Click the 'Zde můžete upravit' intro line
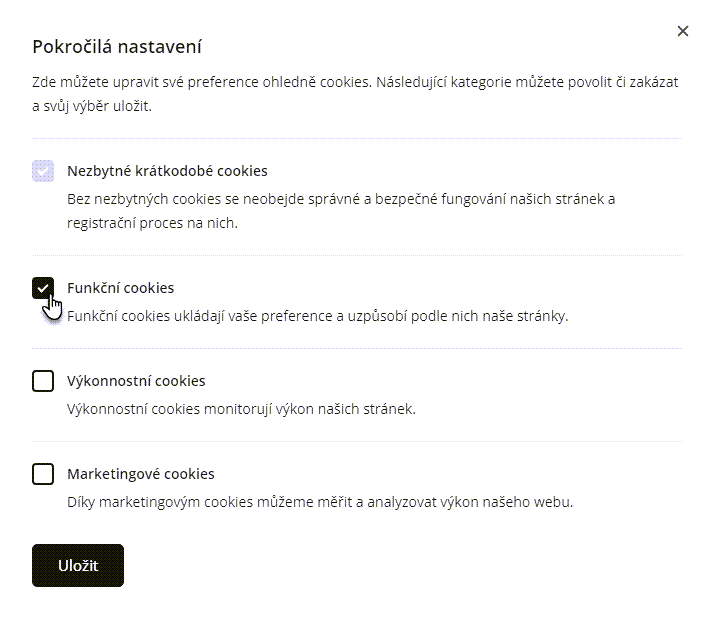The height and width of the screenshot is (619, 714). coord(355,82)
